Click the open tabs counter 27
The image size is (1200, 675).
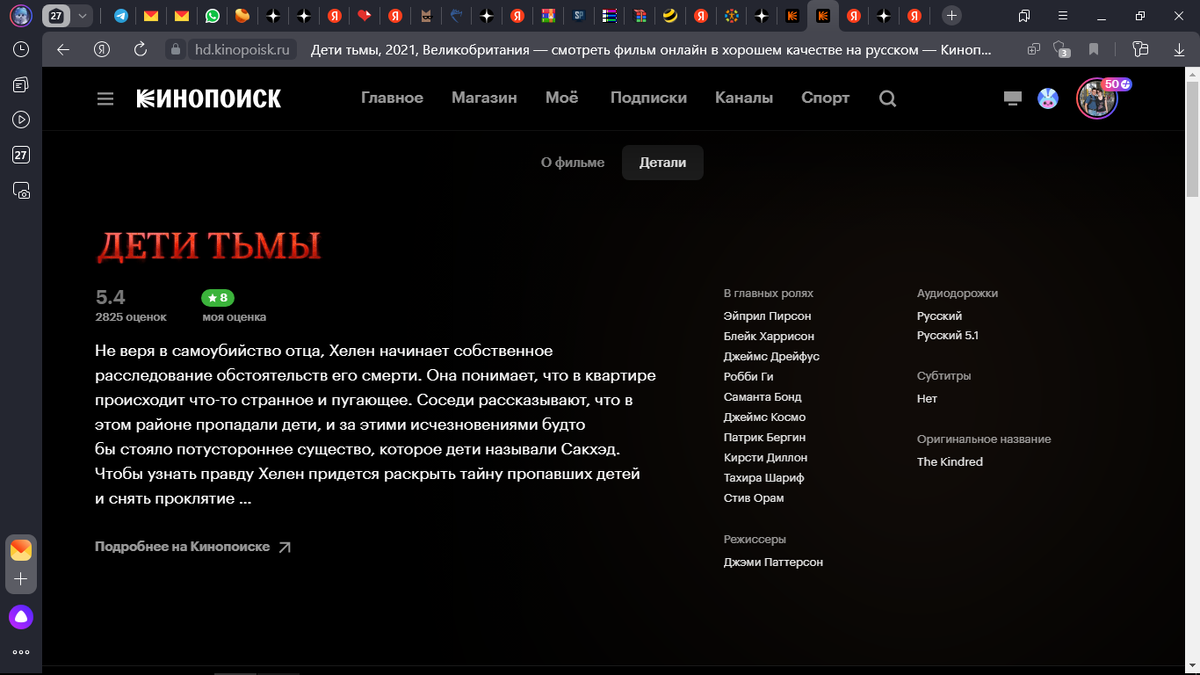pyautogui.click(x=56, y=16)
